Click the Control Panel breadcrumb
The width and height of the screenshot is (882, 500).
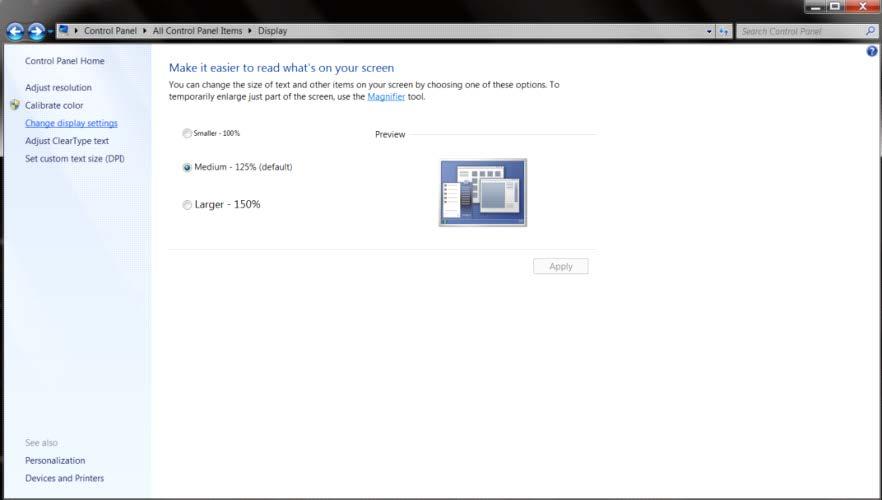(110, 31)
